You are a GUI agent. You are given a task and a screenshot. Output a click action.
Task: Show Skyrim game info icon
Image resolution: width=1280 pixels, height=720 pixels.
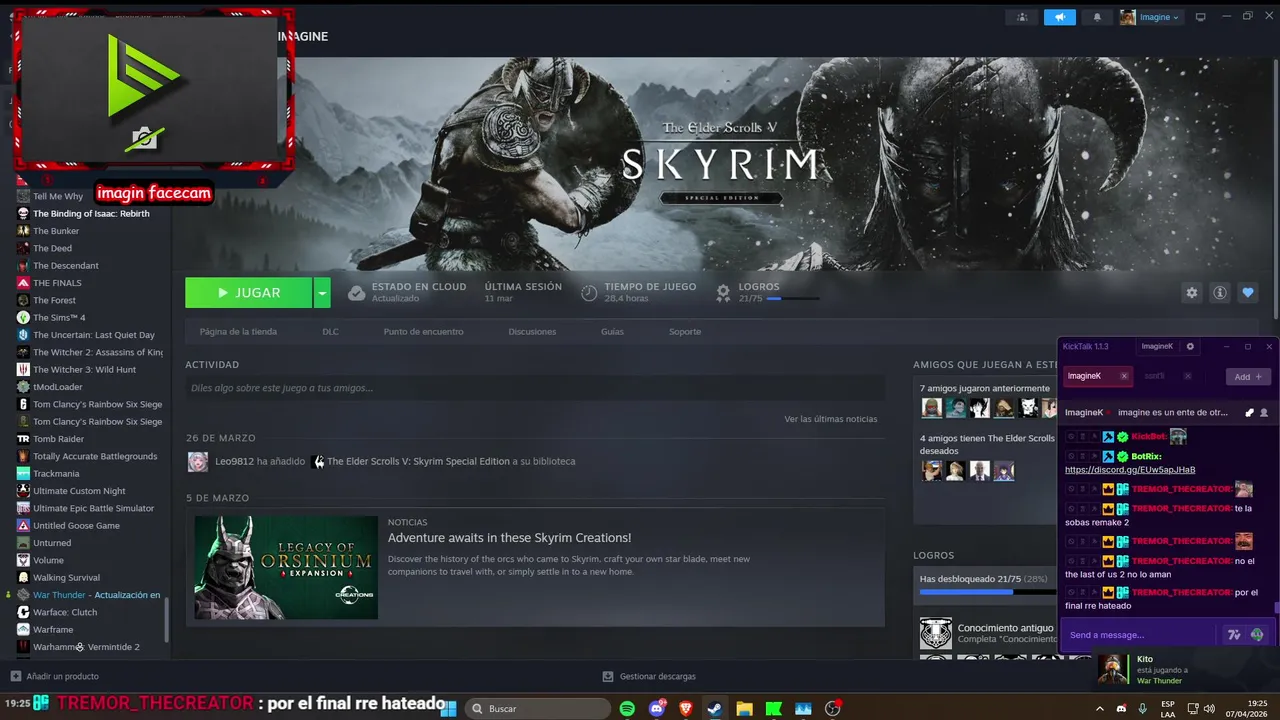(1219, 293)
